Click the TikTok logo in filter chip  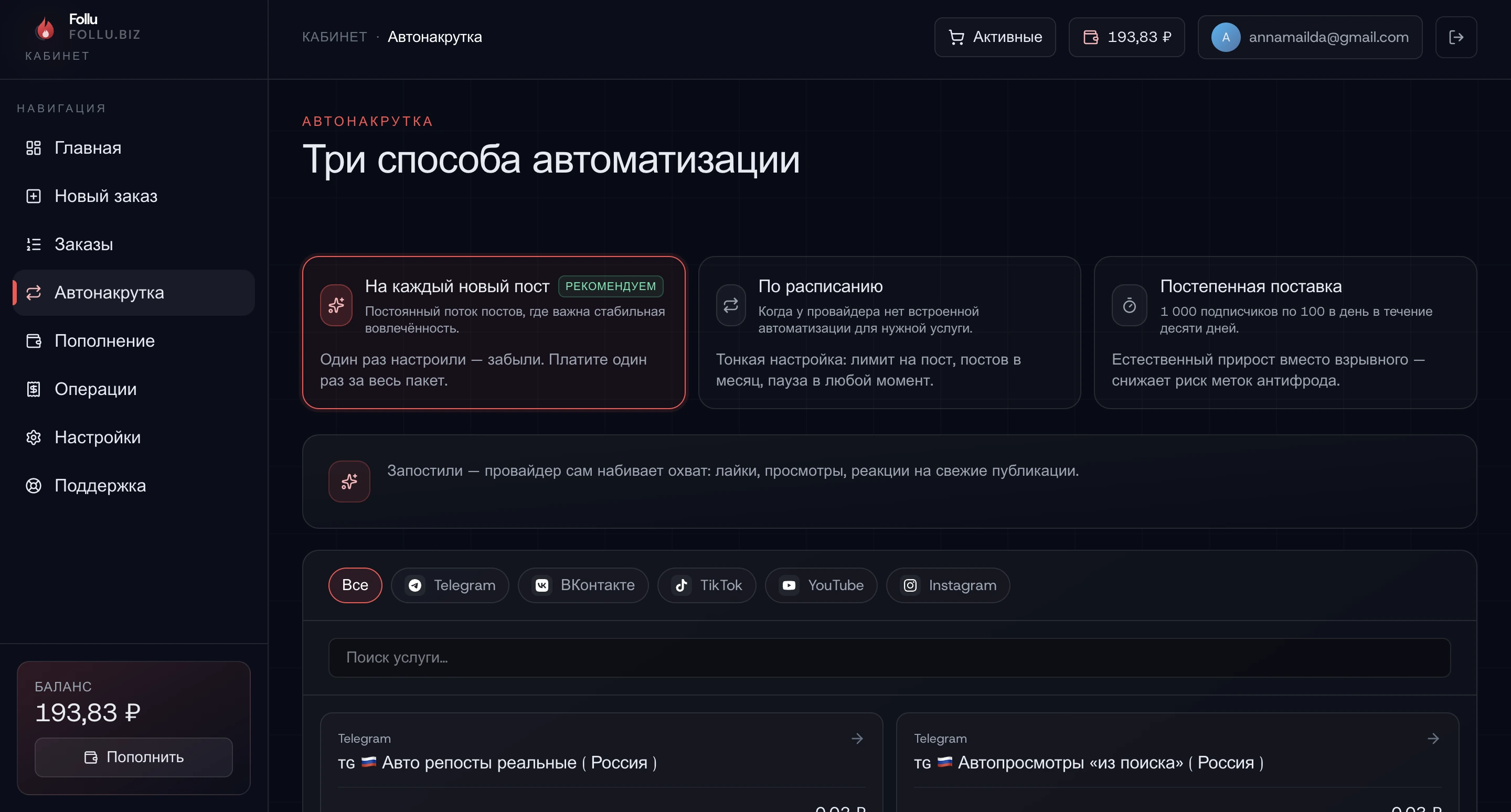coord(682,585)
